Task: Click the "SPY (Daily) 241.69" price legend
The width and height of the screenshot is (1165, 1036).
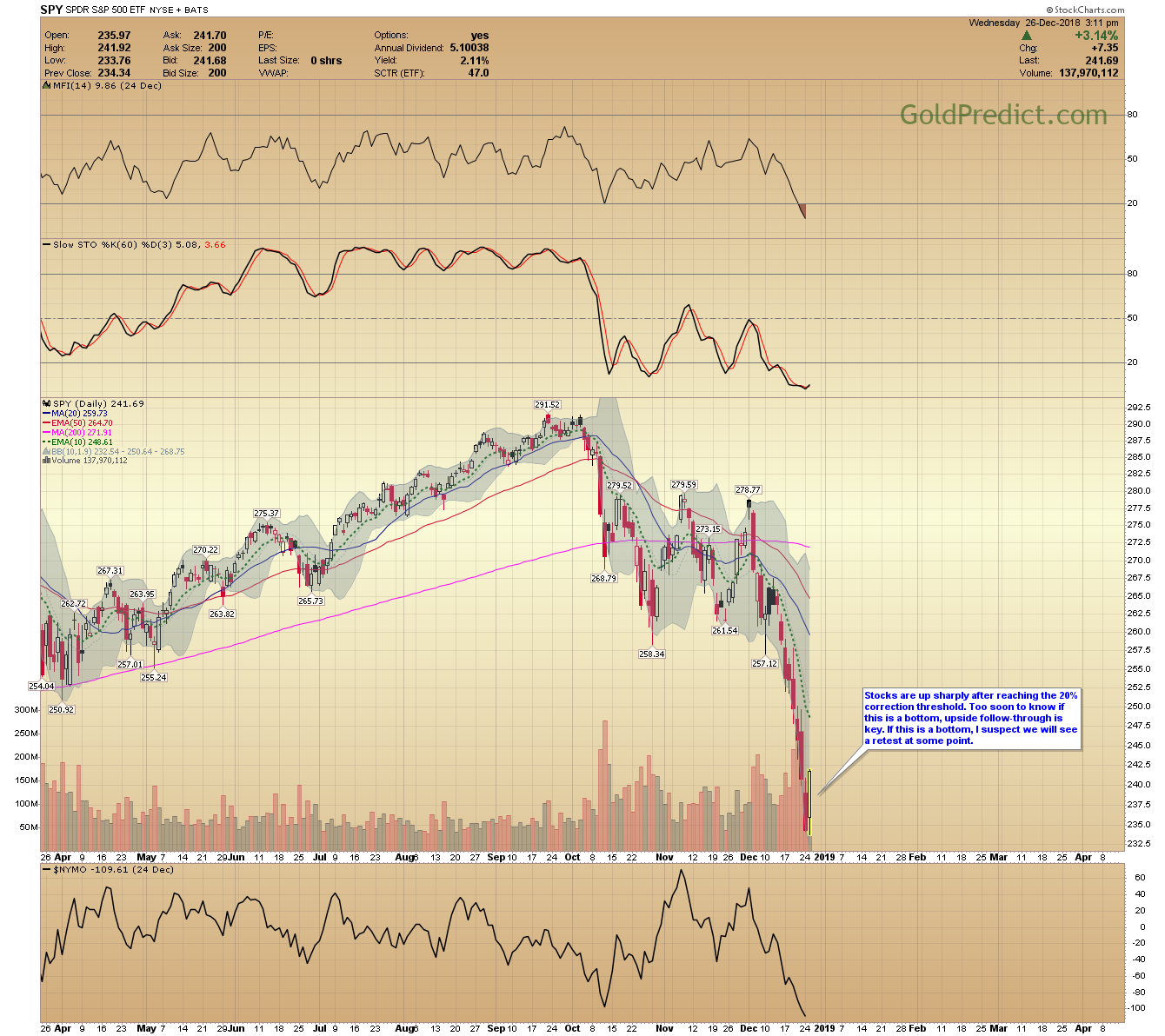Action: pos(94,404)
